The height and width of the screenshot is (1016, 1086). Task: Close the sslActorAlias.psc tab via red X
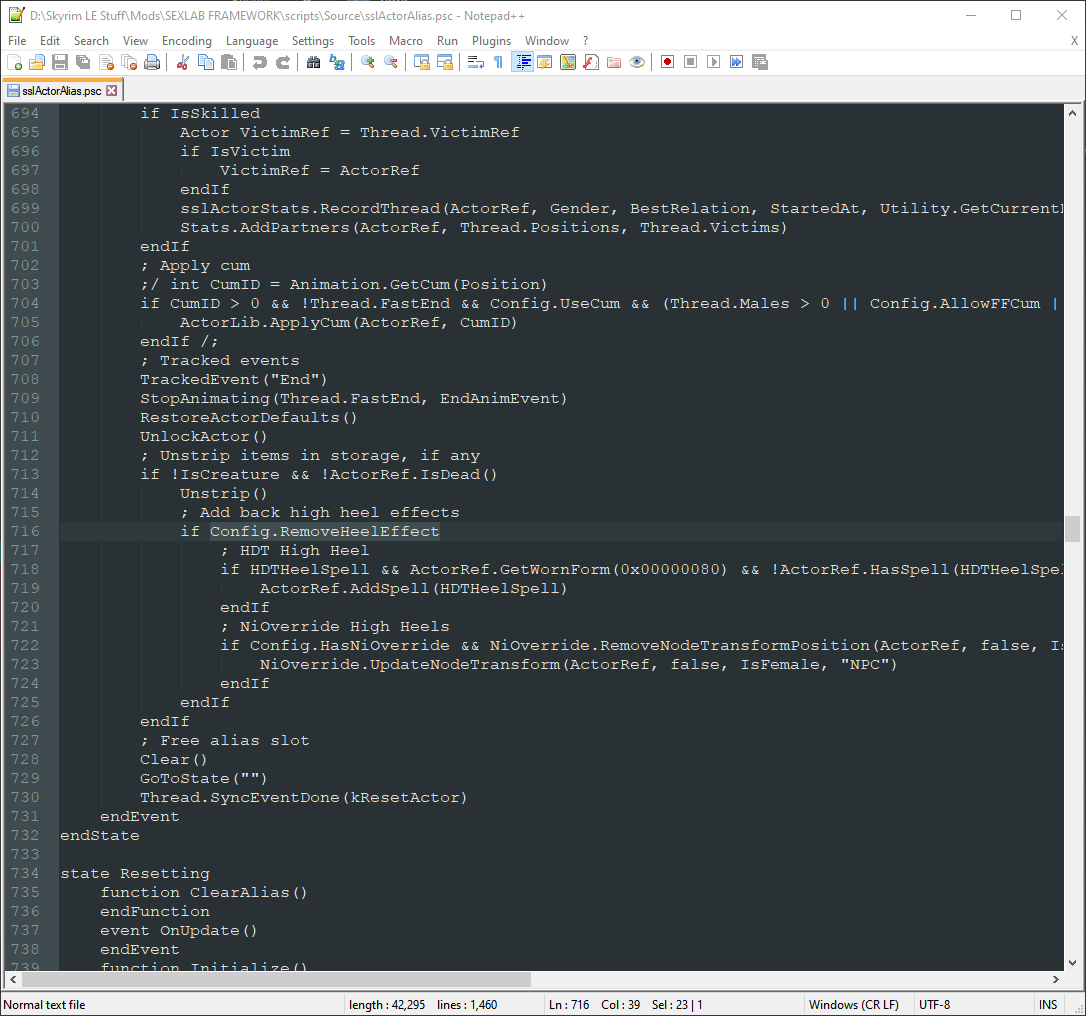click(x=112, y=91)
